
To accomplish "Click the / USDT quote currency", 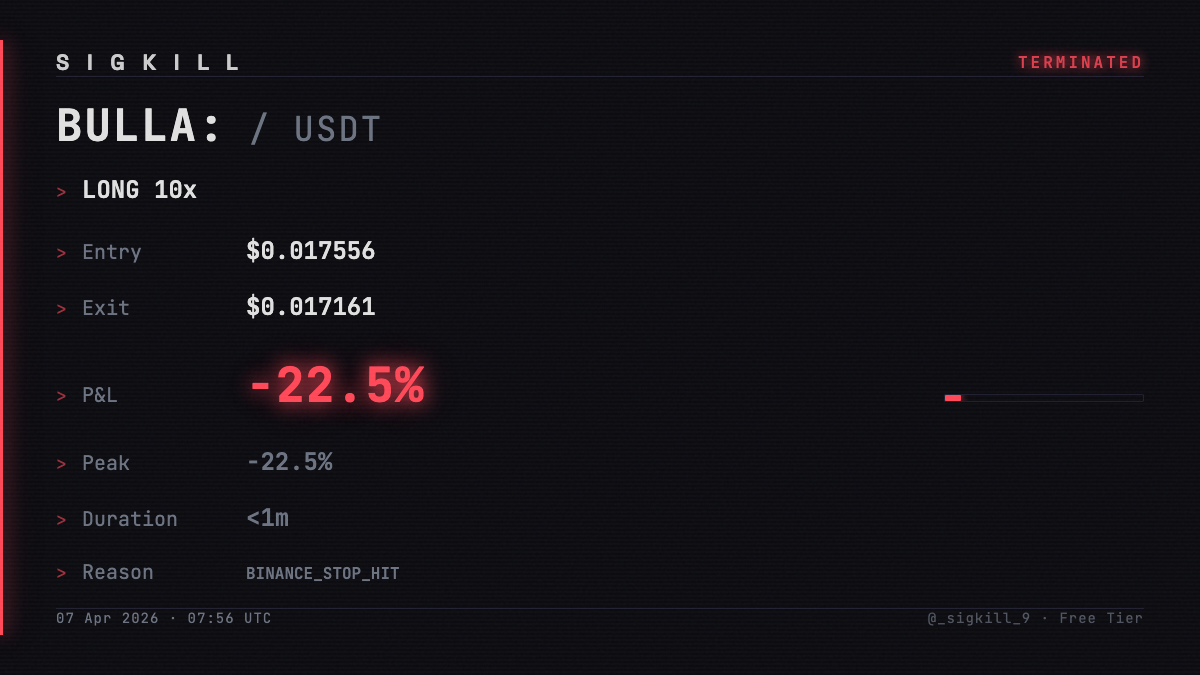I will point(316,129).
